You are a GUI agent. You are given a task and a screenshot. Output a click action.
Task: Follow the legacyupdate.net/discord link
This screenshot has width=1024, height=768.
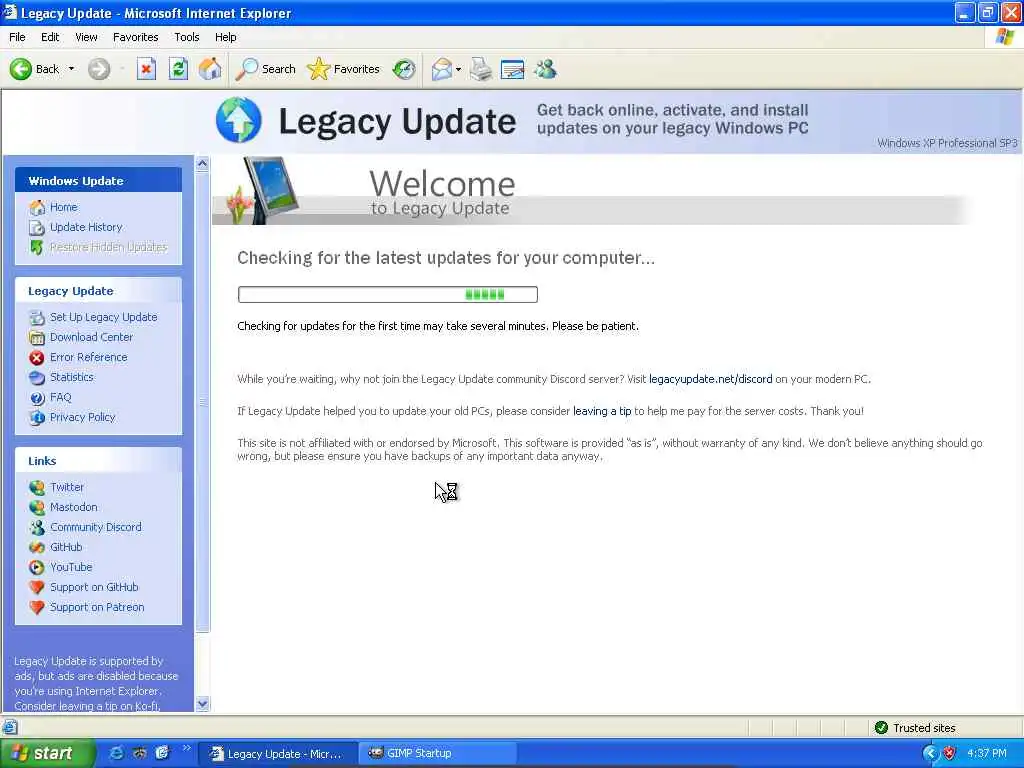click(711, 379)
